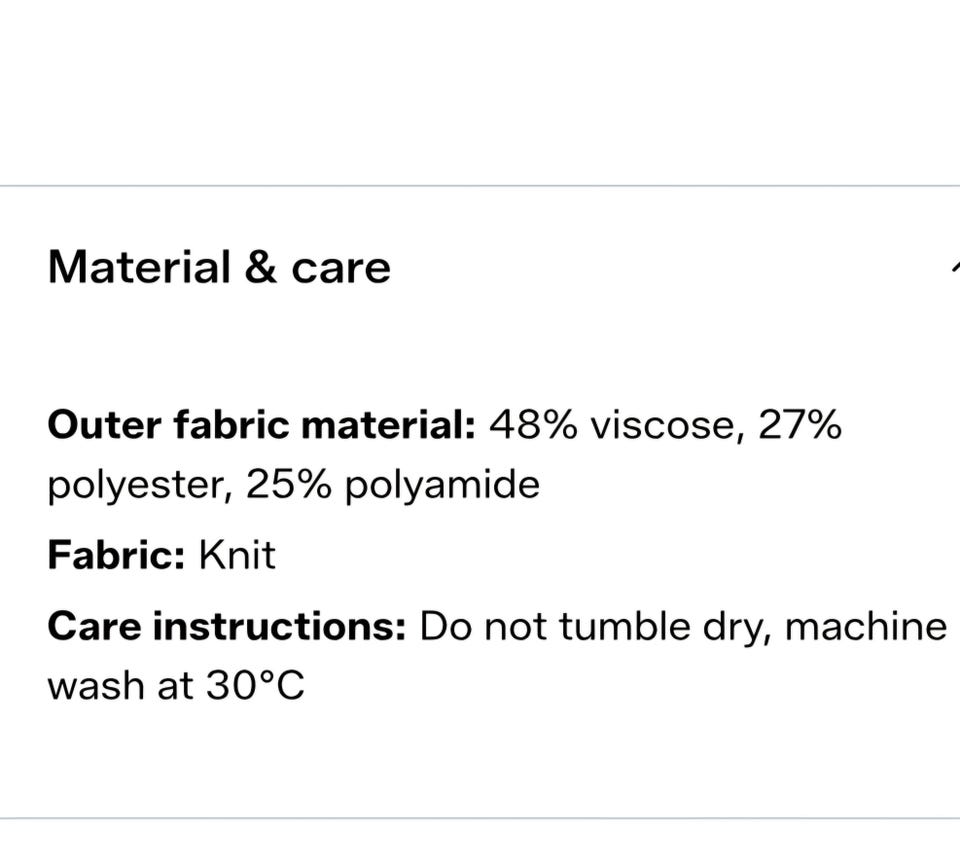Click the 'wash at 30°C' text
The width and height of the screenshot is (960, 868).
point(176,686)
